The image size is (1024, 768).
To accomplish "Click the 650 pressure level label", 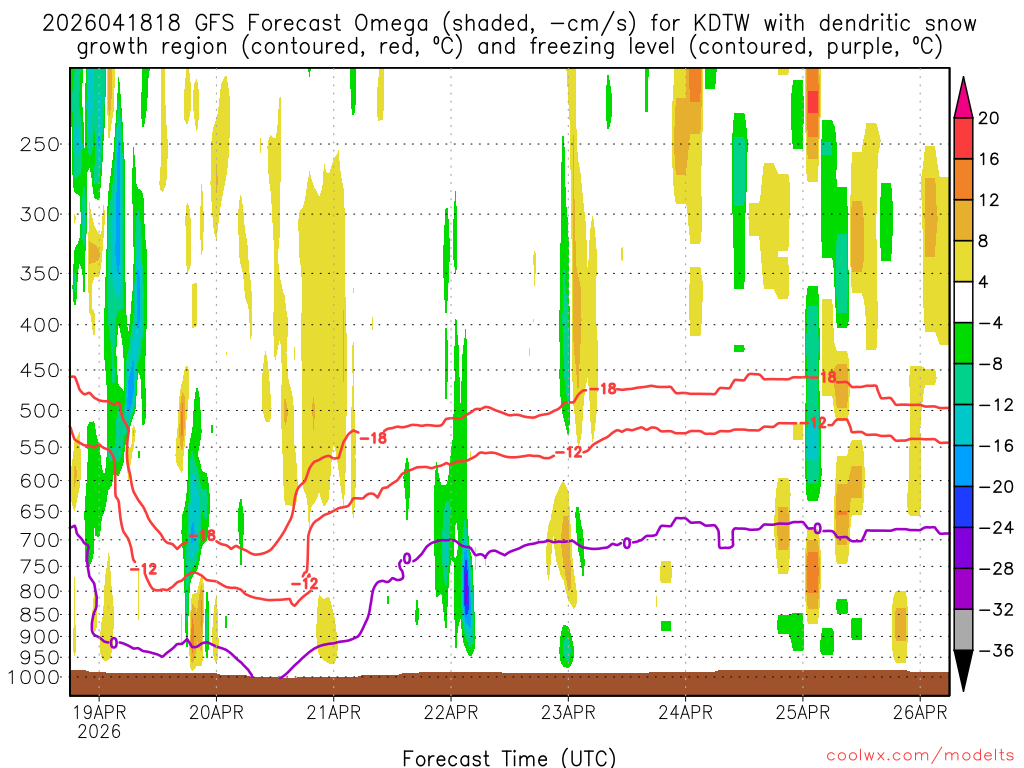I will tap(40, 511).
